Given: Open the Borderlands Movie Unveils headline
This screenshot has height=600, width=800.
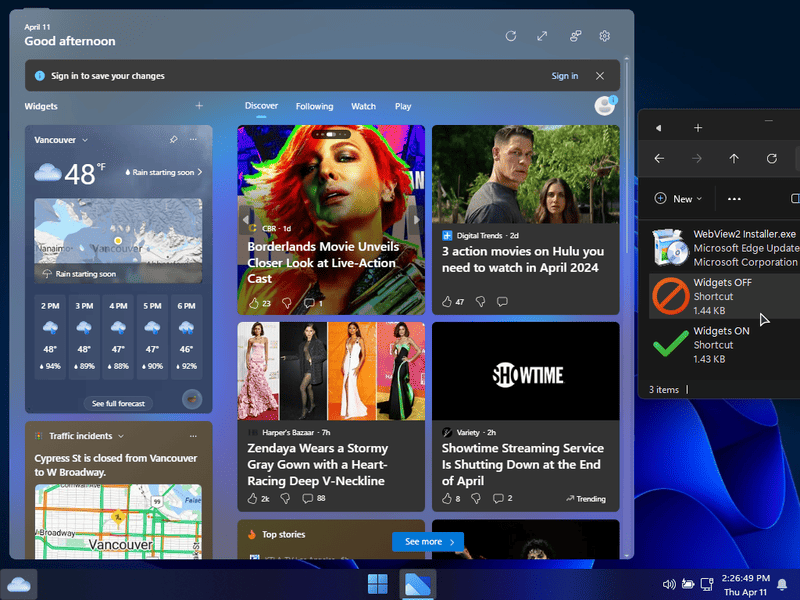Looking at the screenshot, I should pyautogui.click(x=323, y=263).
